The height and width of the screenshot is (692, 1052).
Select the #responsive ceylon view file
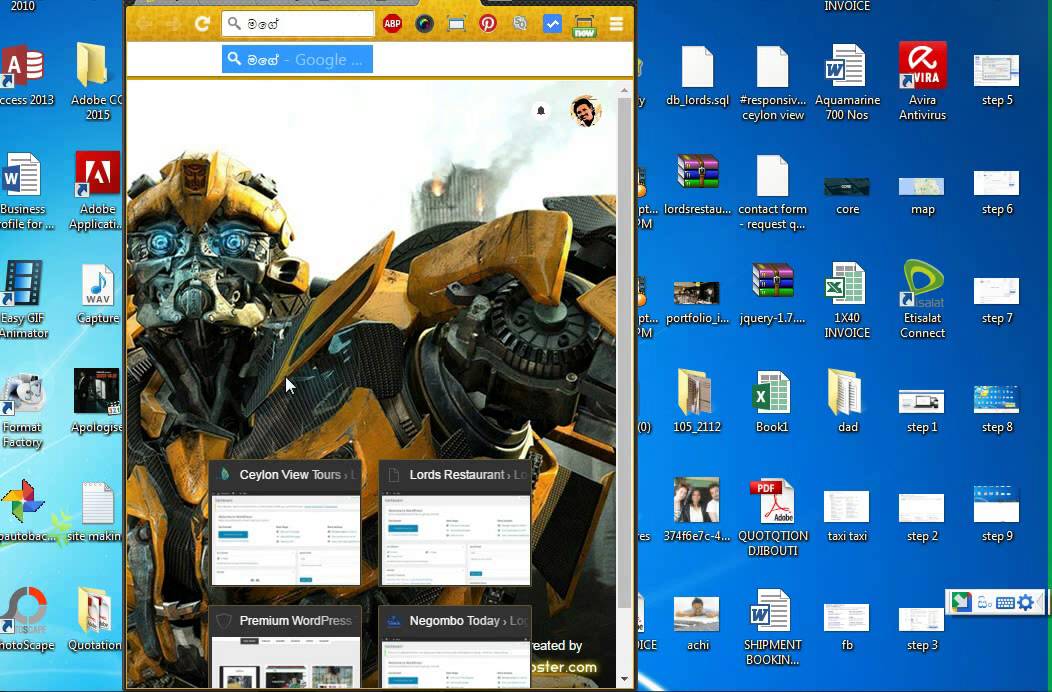[773, 83]
